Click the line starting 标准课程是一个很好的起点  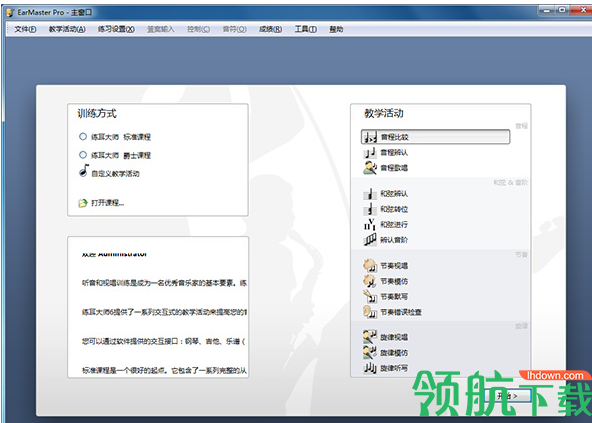pyautogui.click(x=164, y=371)
